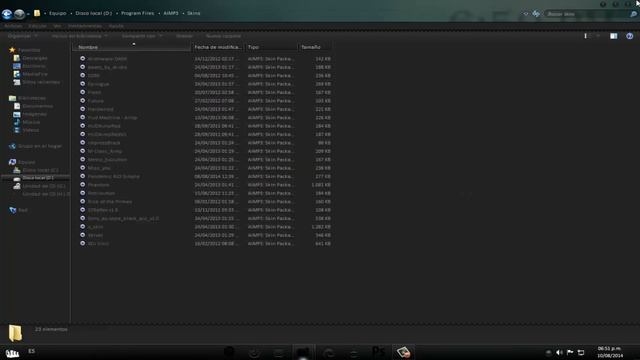The width and height of the screenshot is (640, 360).
Task: Select Unidad de CD (H:) in the sidebar
Action: [x=46, y=194]
